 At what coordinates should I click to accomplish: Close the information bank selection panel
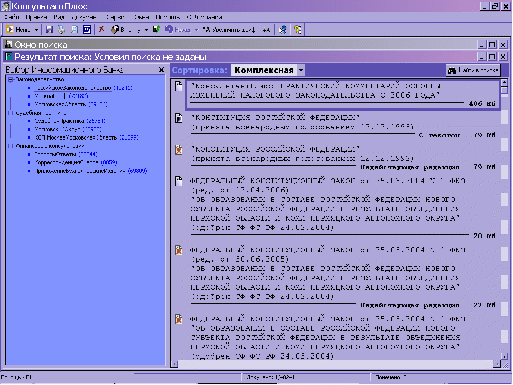161,70
